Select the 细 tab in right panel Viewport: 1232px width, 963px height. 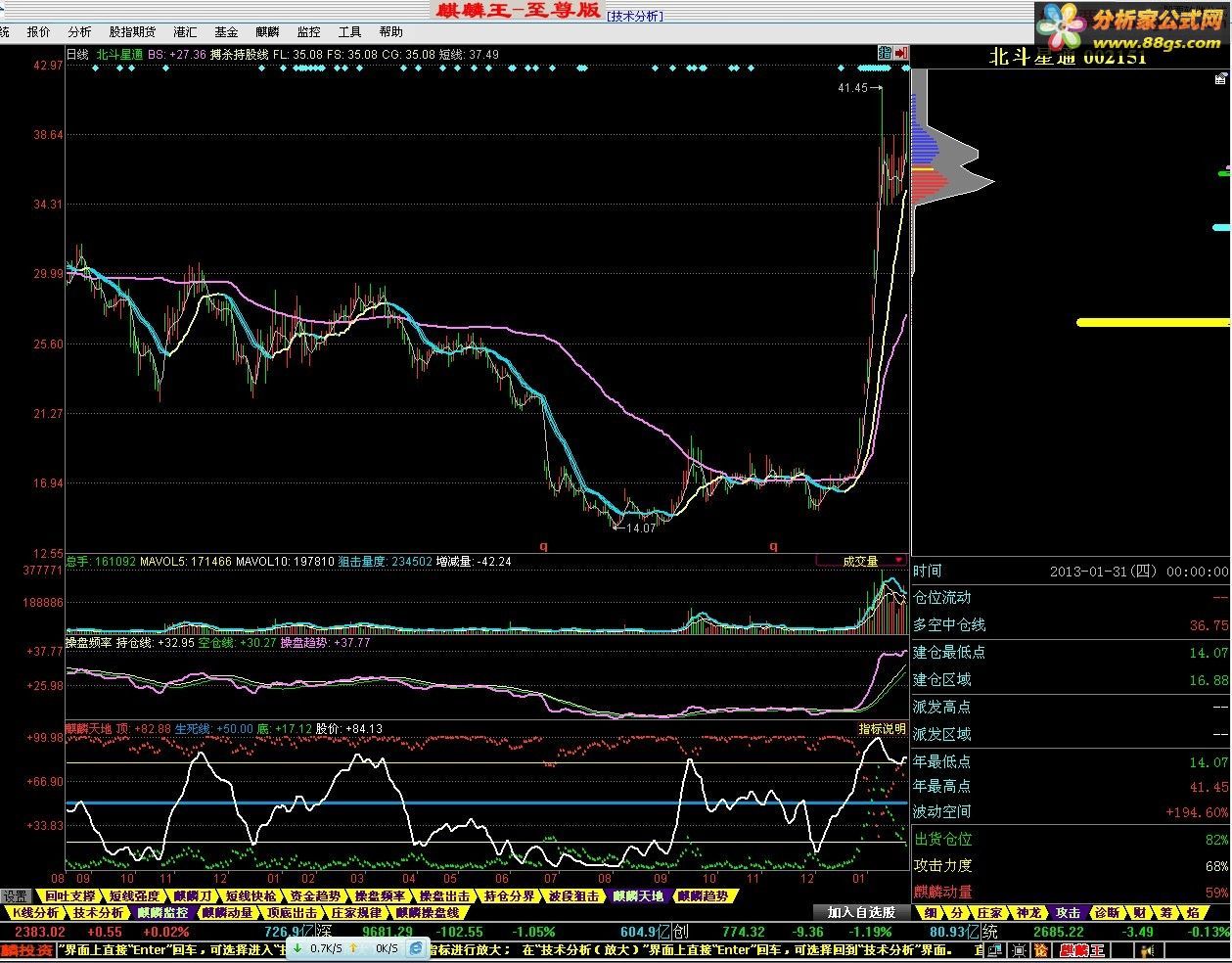(x=930, y=912)
